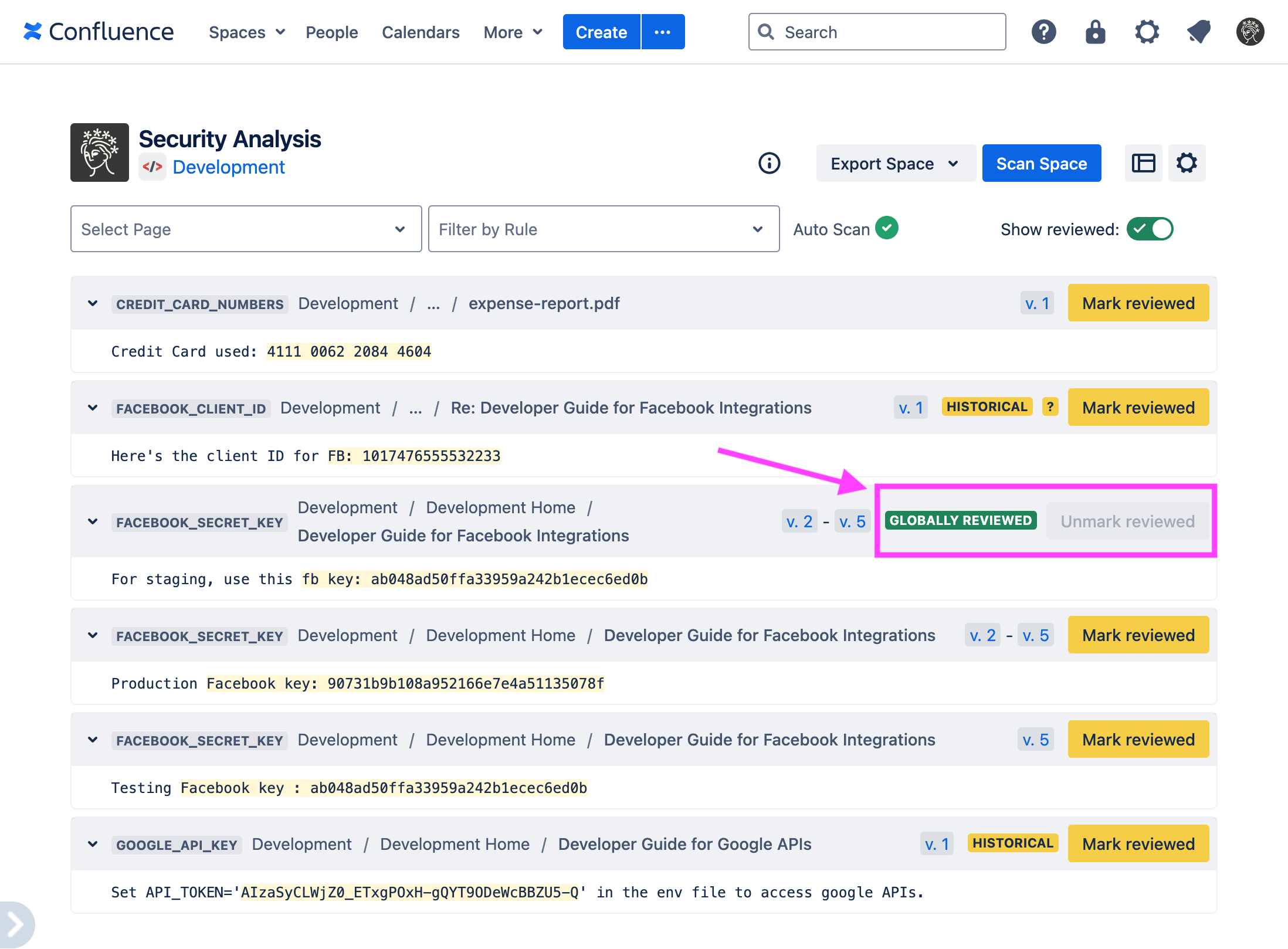Unmark the globally reviewed FACEBOOK_SECRET_KEY finding
Image resolution: width=1288 pixels, height=949 pixels.
(1127, 521)
